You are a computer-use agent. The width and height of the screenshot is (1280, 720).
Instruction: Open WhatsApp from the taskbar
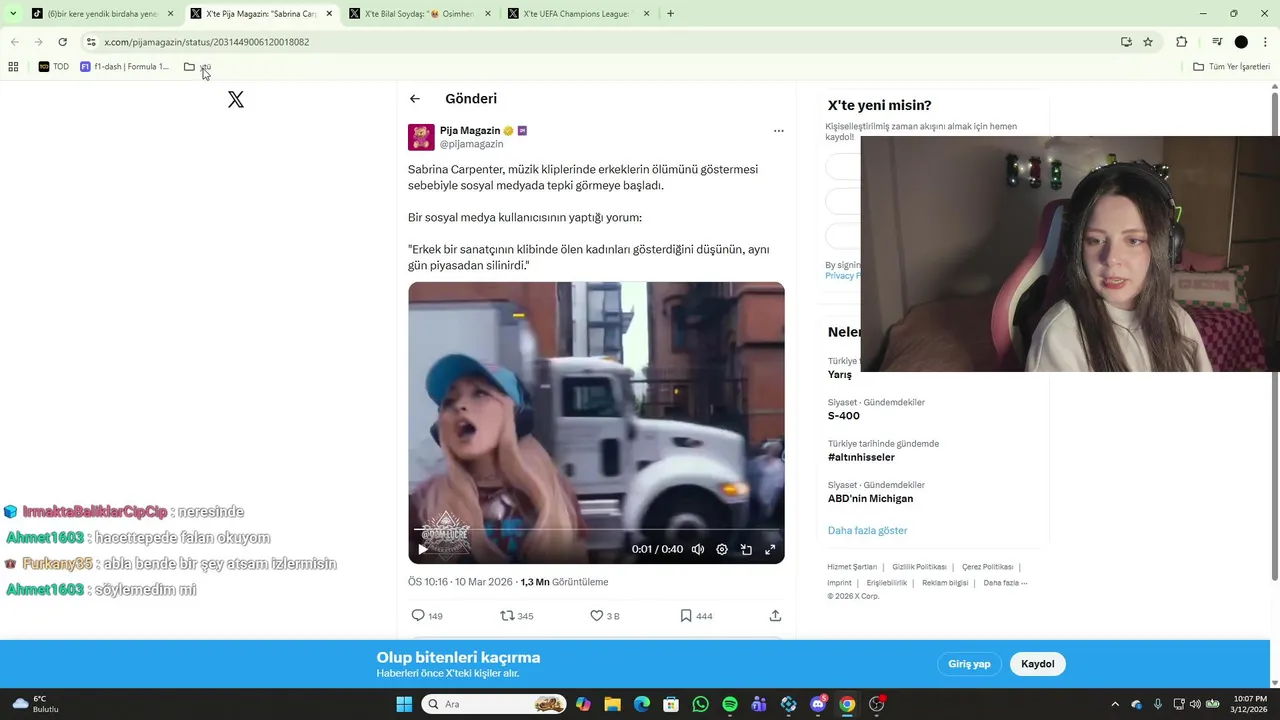pos(700,704)
